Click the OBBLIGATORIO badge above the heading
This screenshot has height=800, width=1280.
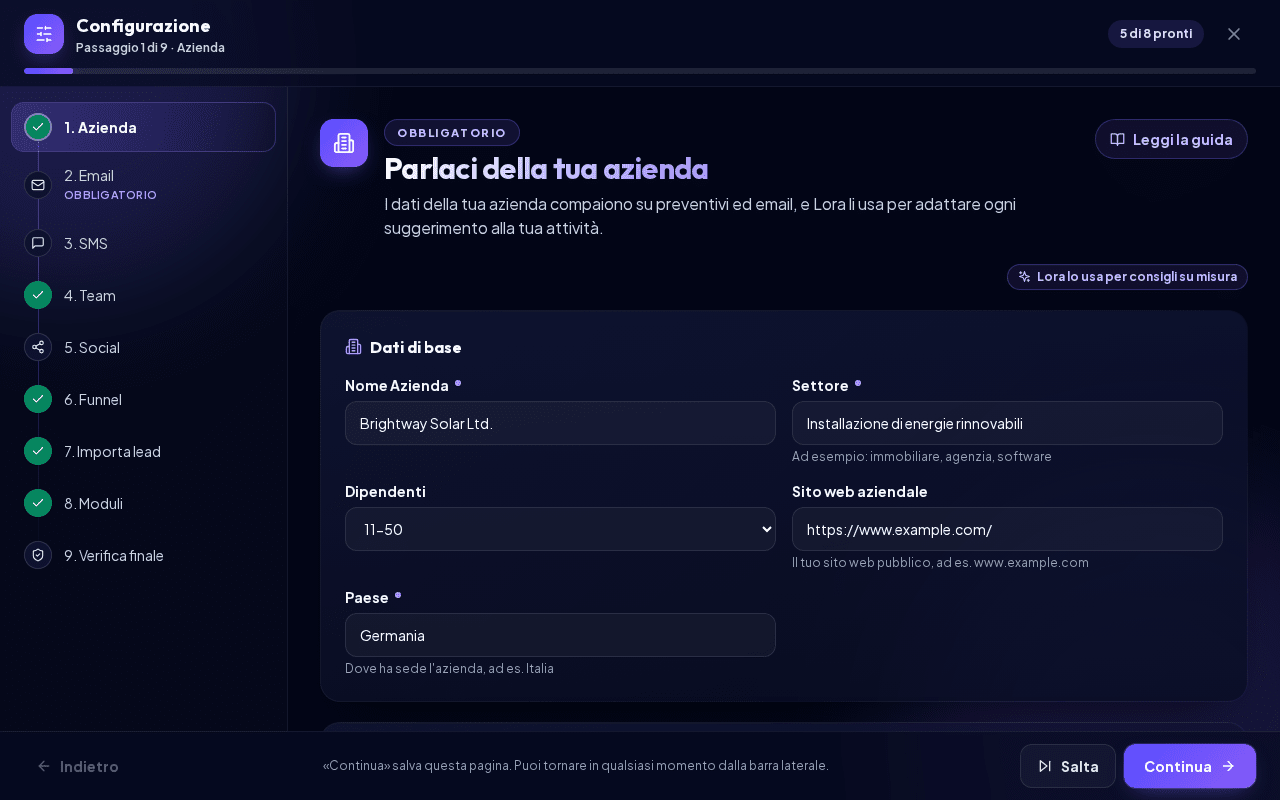pyautogui.click(x=452, y=132)
